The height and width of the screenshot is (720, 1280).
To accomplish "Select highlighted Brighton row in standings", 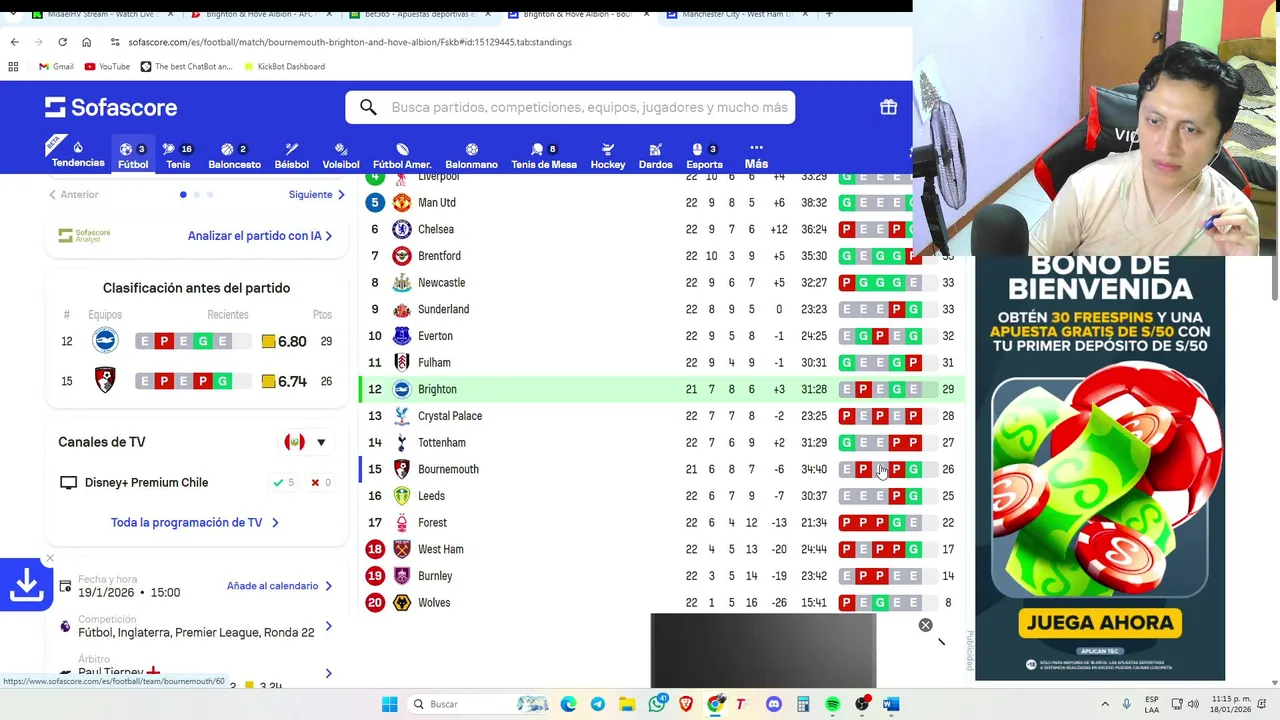I will pos(660,389).
